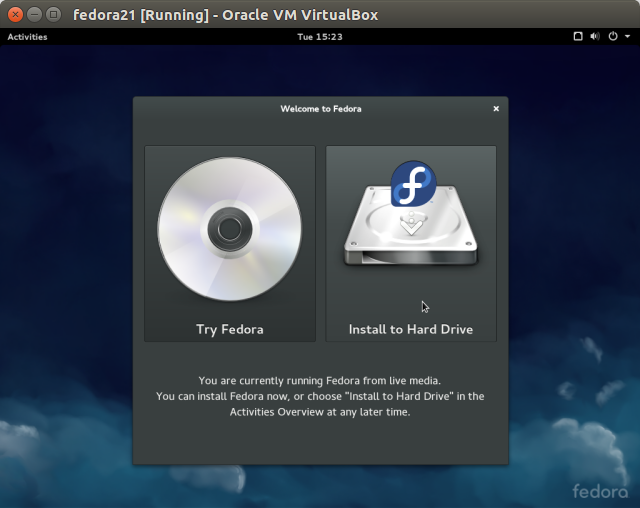Maximize the fedora21 VirtualBox window

[x=53, y=15]
